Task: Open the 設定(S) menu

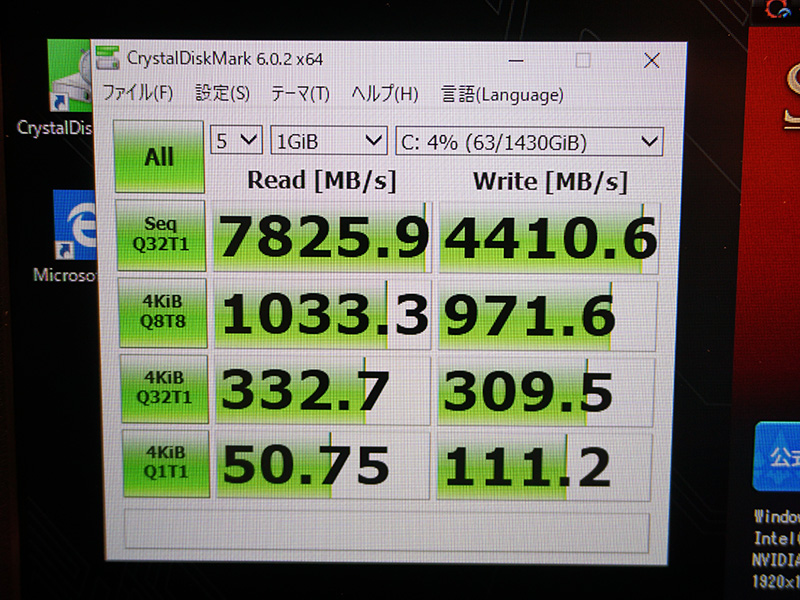Action: coord(222,93)
